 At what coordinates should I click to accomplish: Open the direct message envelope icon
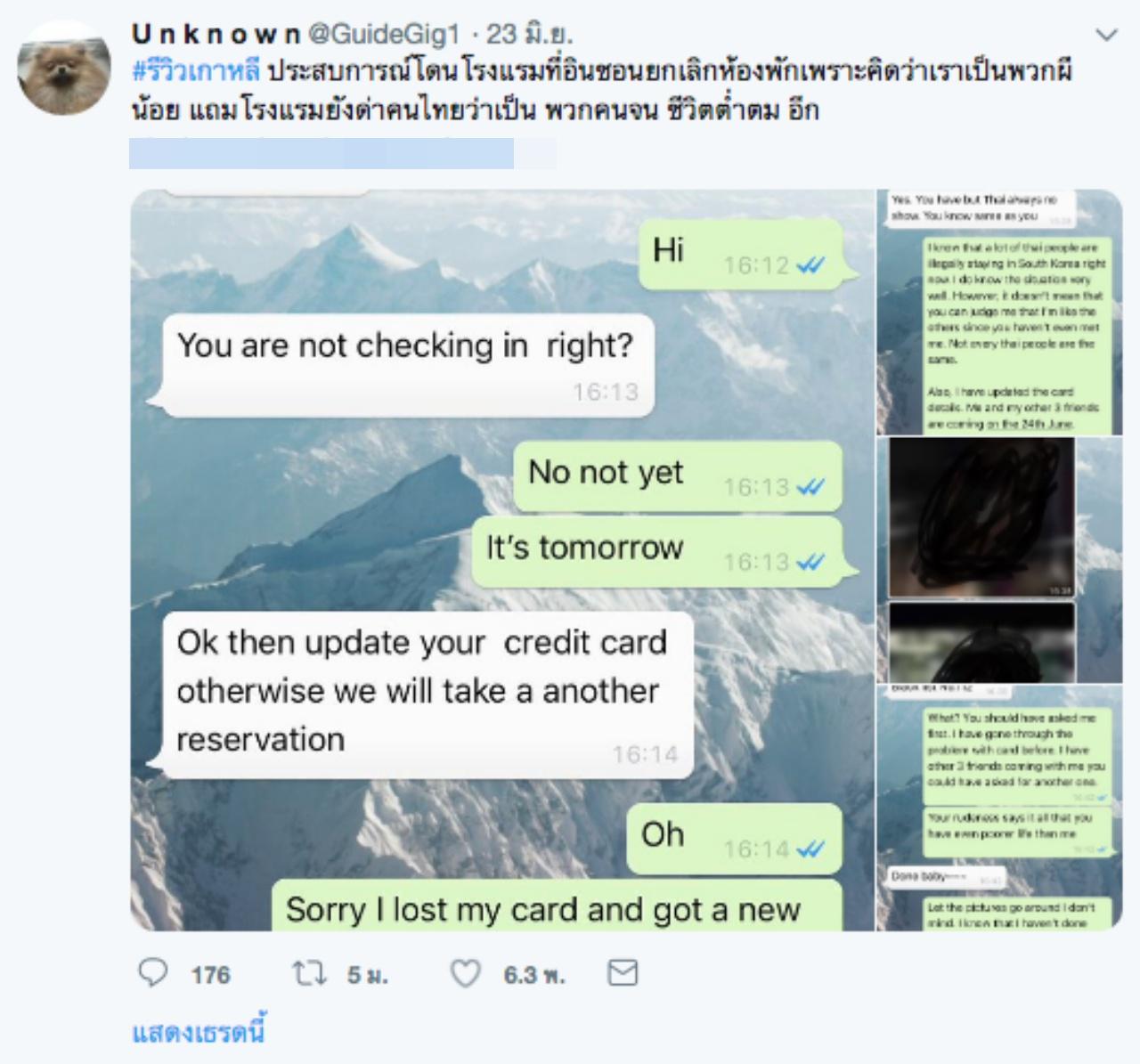(623, 973)
